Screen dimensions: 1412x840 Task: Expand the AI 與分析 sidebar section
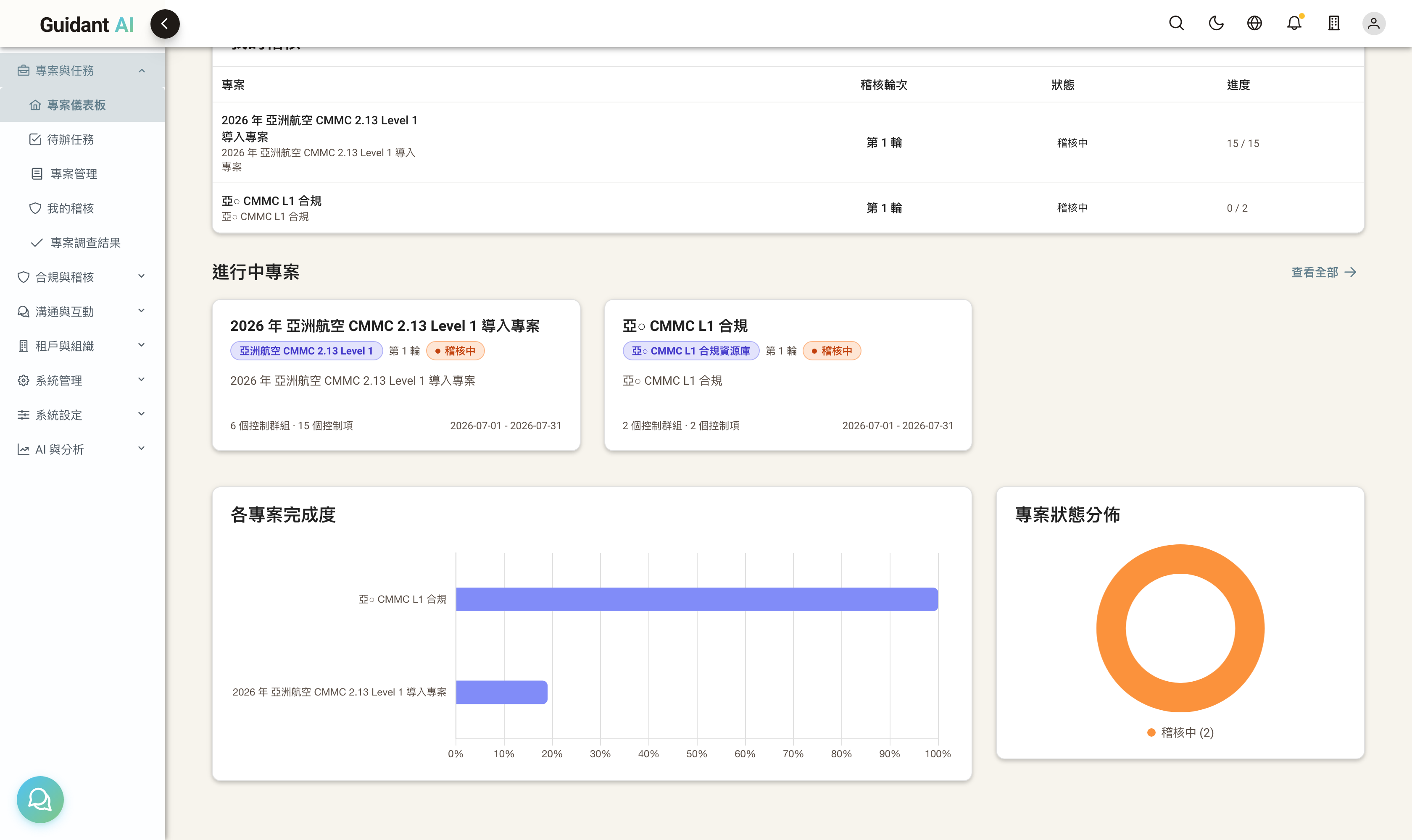click(x=82, y=449)
